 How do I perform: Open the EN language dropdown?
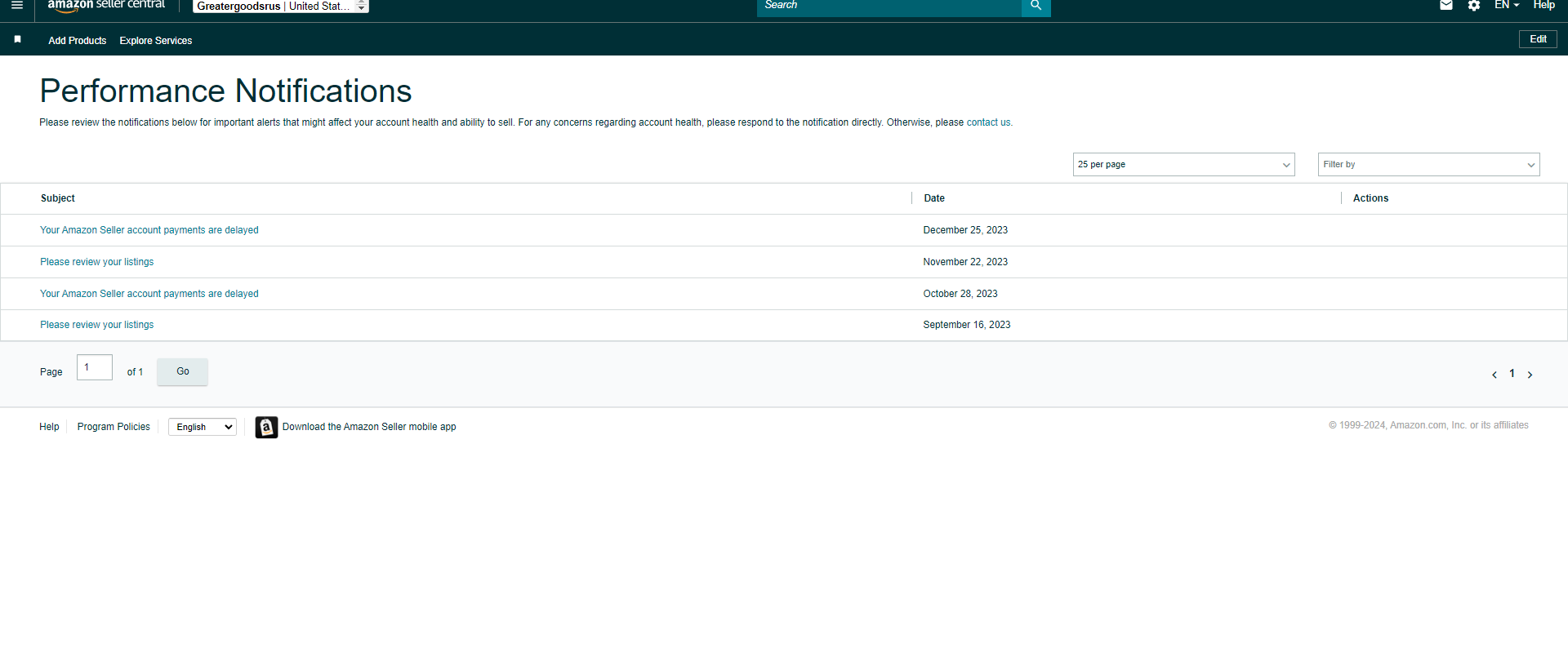click(x=1507, y=5)
